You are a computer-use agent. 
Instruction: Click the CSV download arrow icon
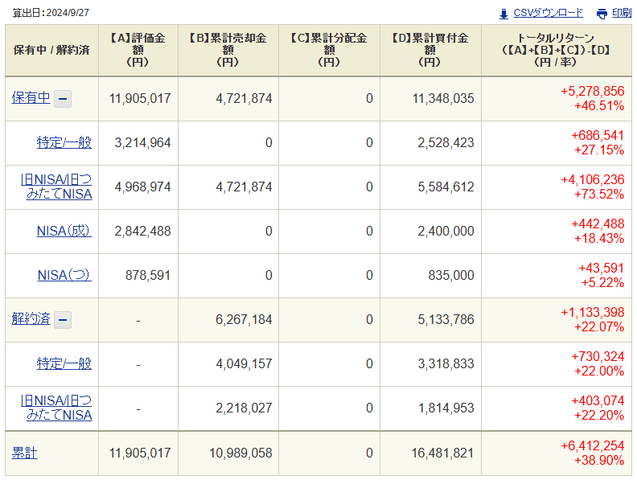[x=503, y=13]
